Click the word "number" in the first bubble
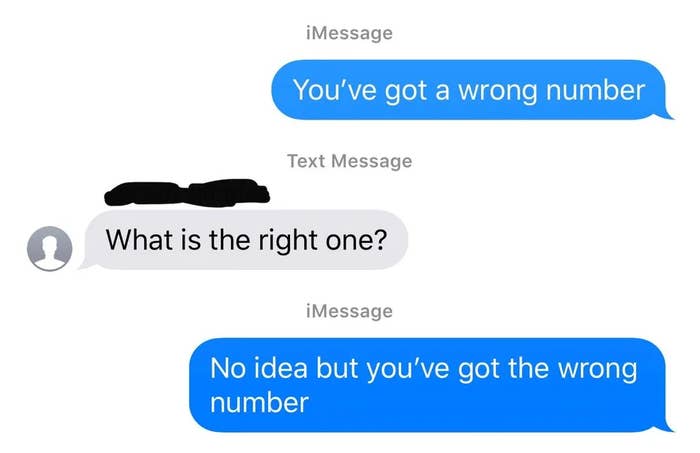This screenshot has height=453, width=700. 596,90
